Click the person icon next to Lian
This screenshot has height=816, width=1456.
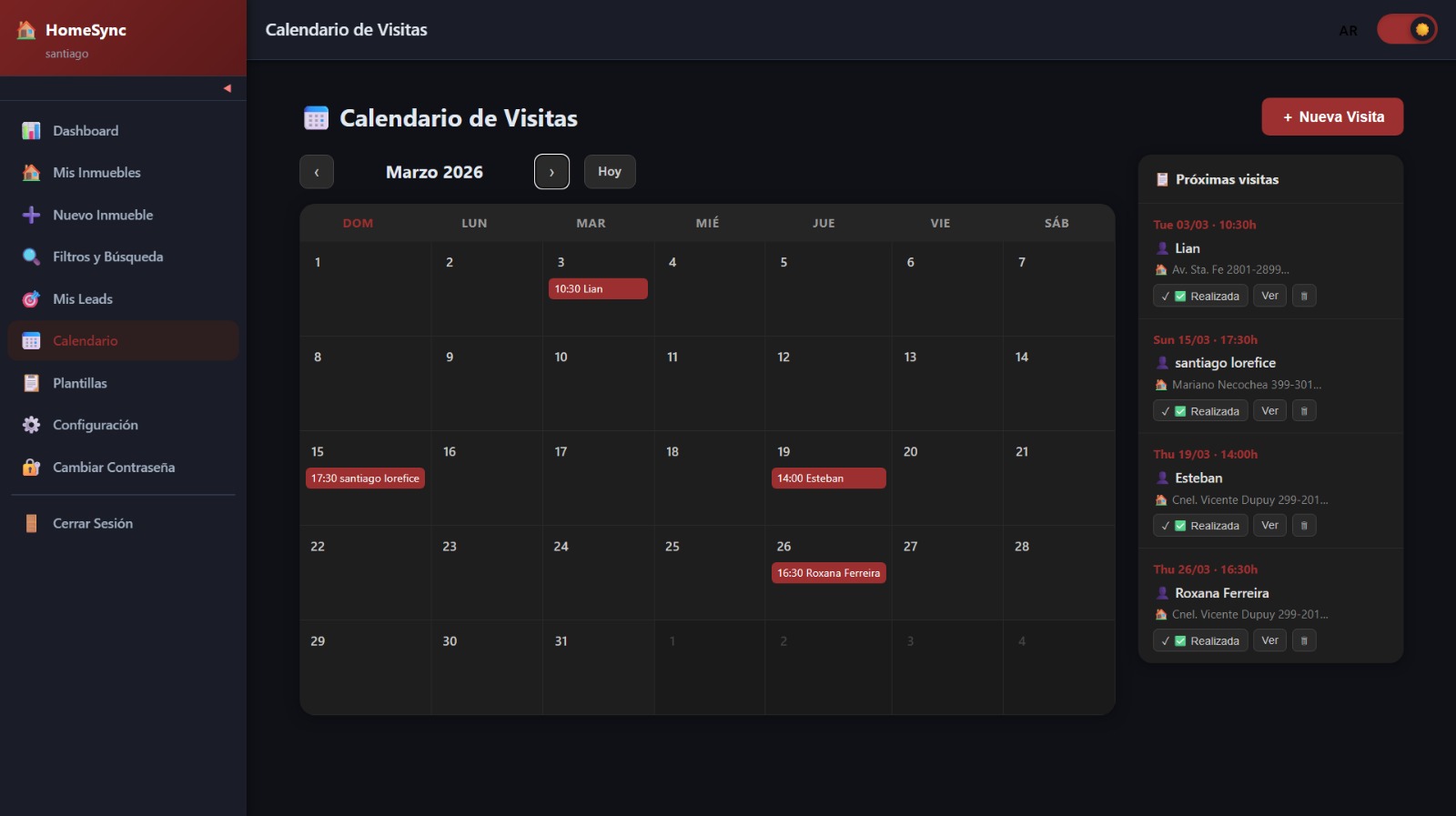(1162, 248)
